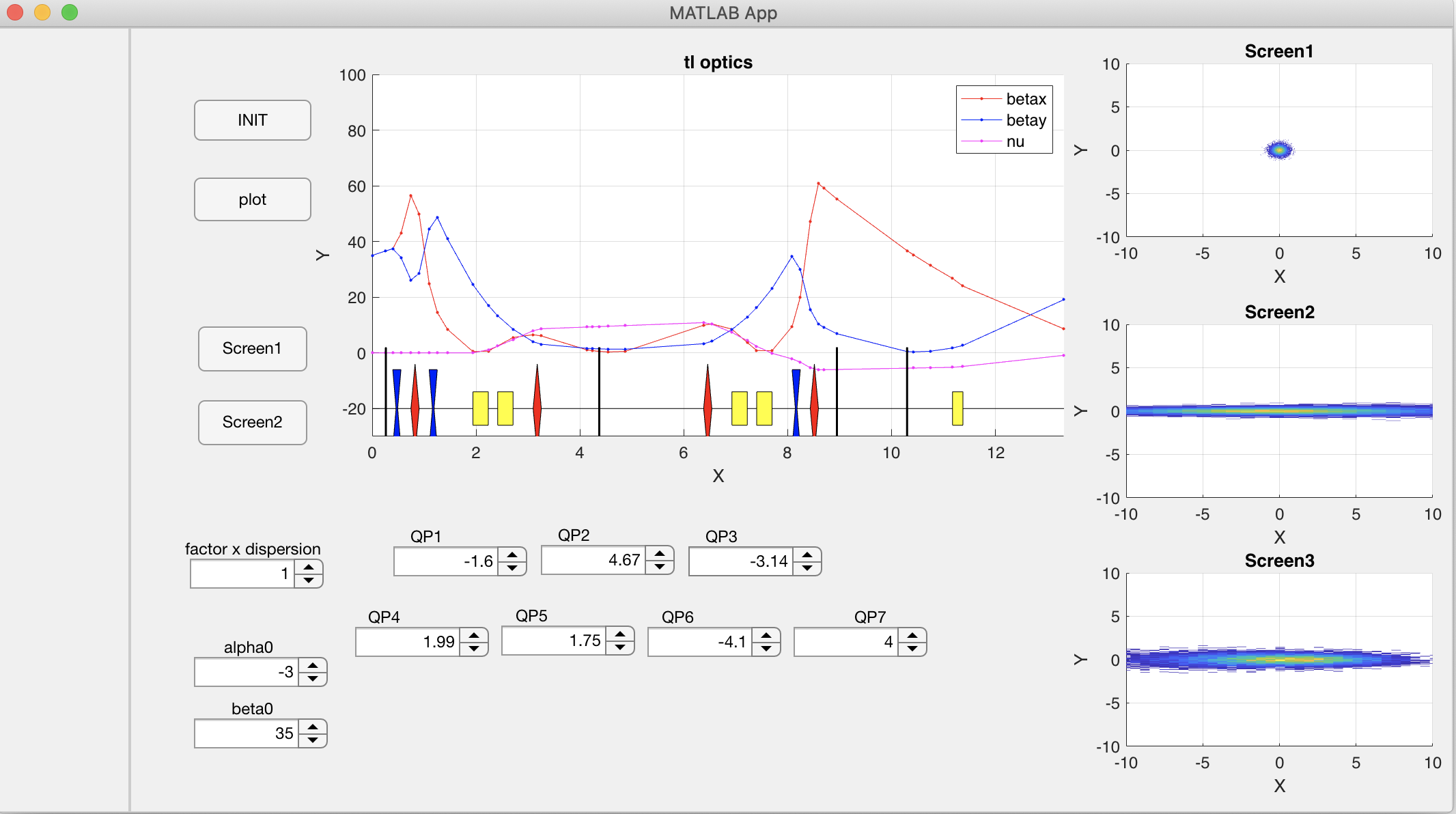Decrease QP4 using the down arrow
The height and width of the screenshot is (814, 1456).
(x=474, y=649)
